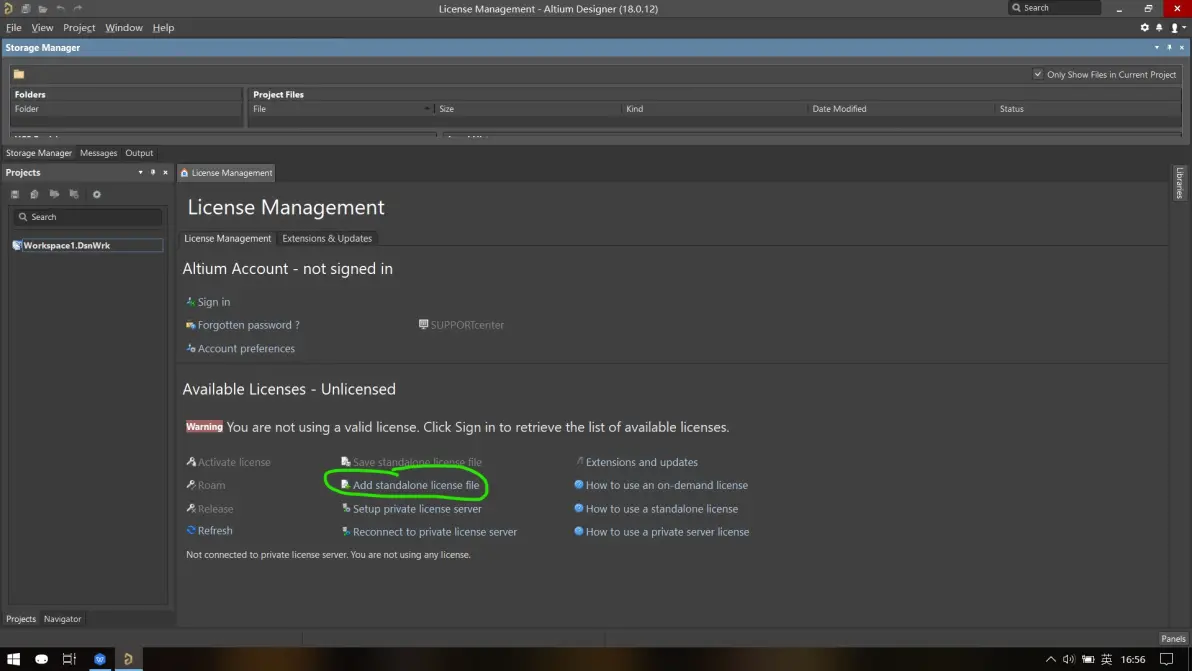The image size is (1192, 671).
Task: Select the License Management document tab
Action: 226,172
